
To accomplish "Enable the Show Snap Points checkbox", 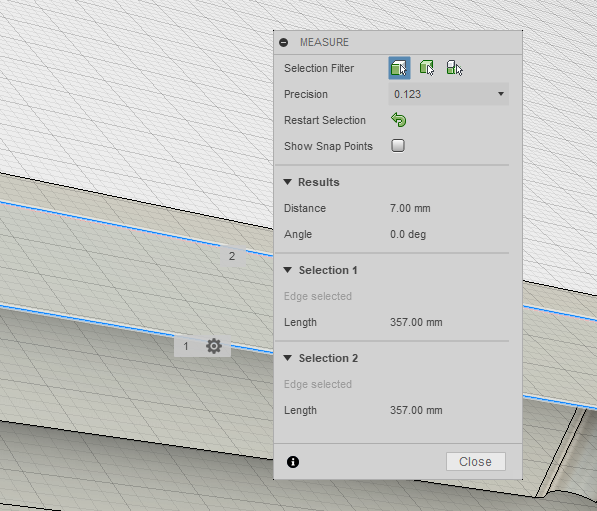I will pyautogui.click(x=398, y=146).
